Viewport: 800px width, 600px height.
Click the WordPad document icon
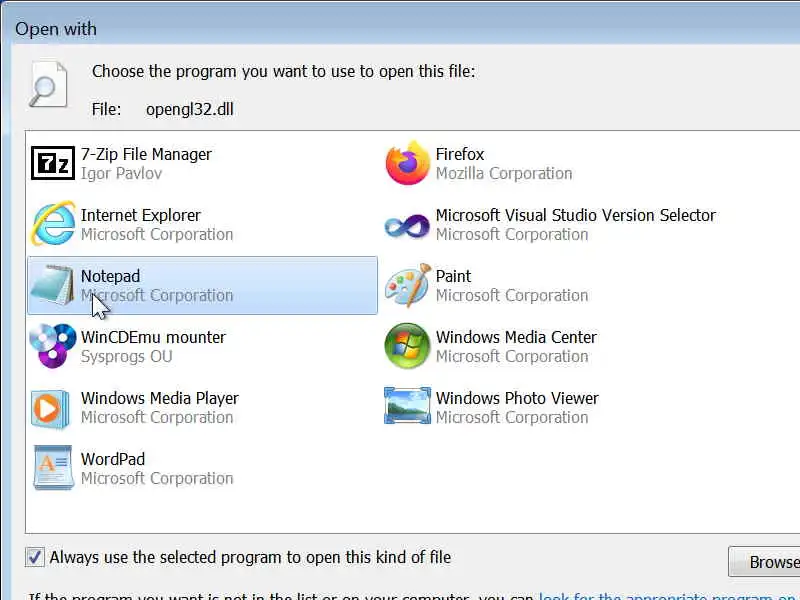[x=53, y=467]
